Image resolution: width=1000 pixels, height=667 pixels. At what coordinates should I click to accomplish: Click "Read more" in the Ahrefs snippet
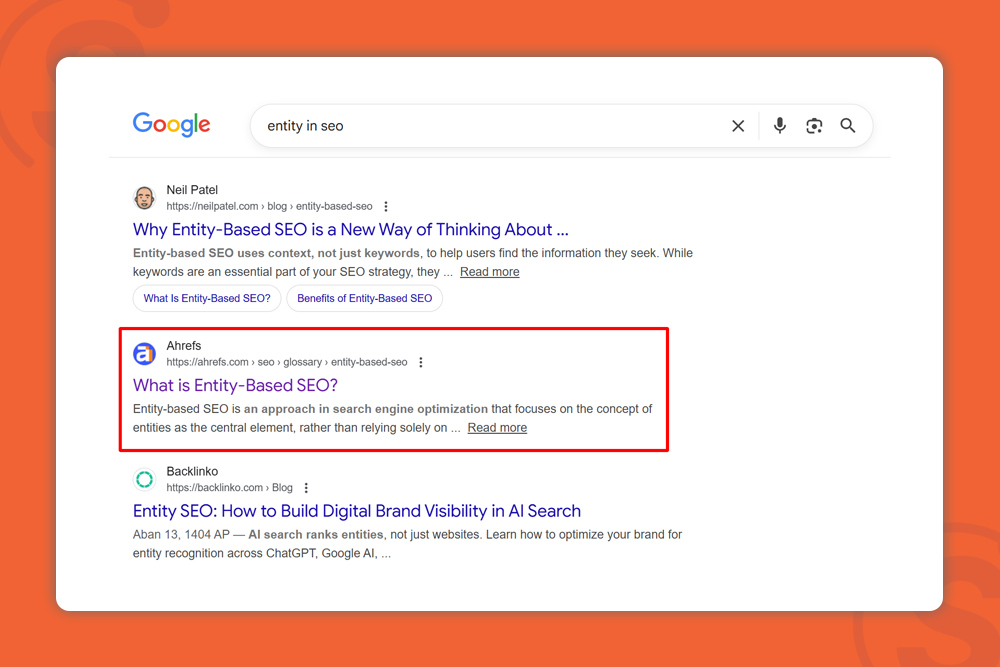point(497,428)
